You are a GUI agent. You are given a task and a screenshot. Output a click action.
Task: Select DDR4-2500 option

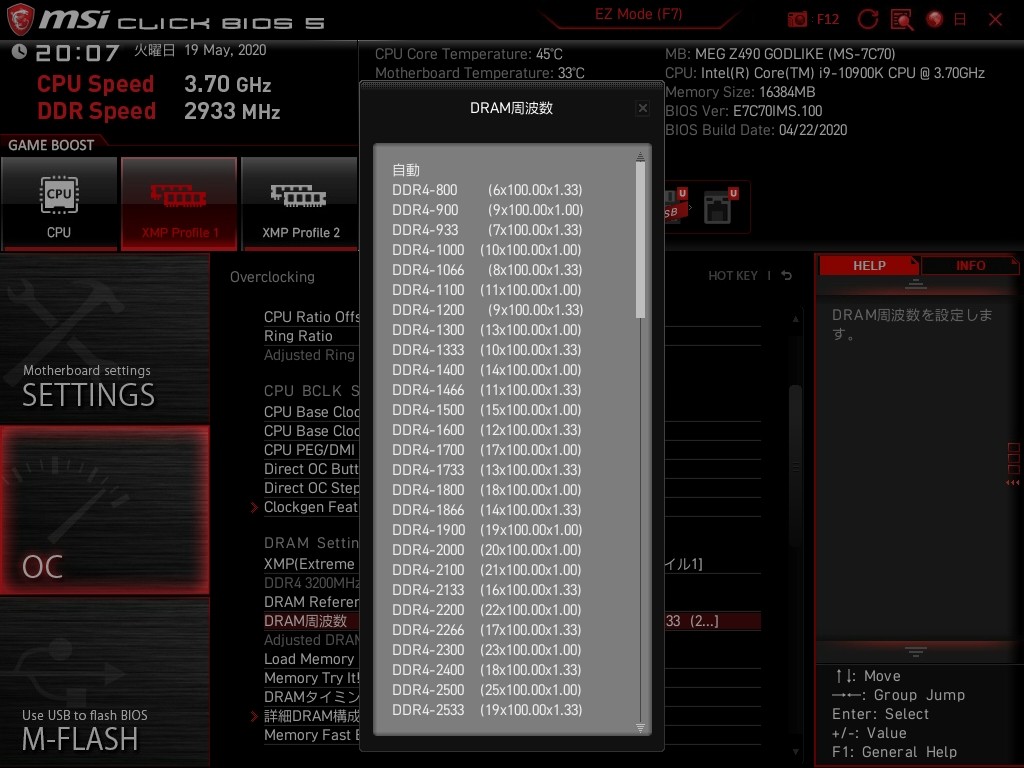(487, 690)
